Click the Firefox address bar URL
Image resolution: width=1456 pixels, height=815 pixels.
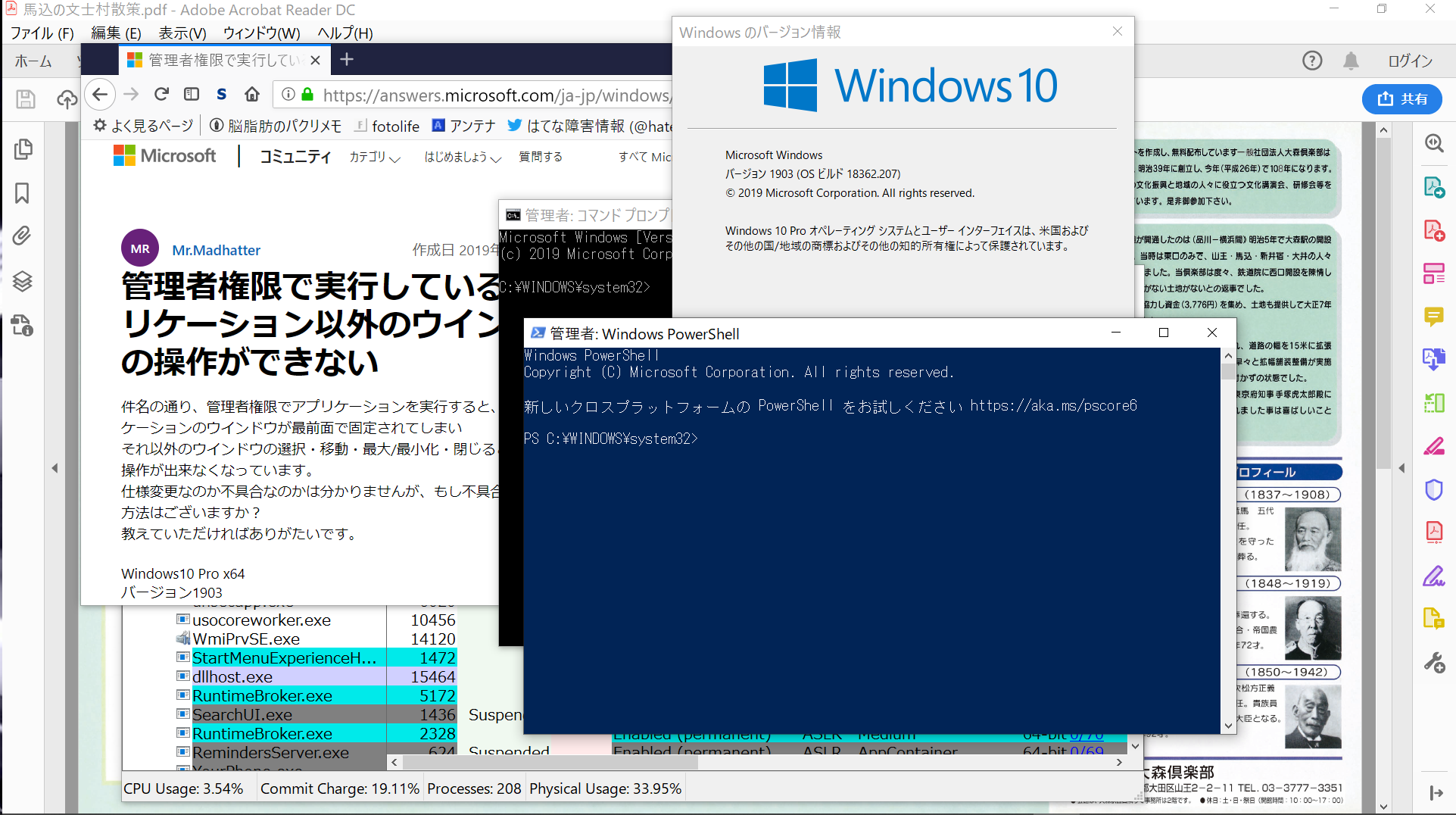(x=496, y=95)
